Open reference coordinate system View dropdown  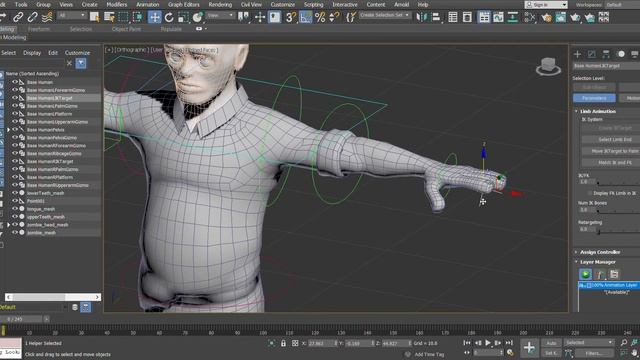221,16
